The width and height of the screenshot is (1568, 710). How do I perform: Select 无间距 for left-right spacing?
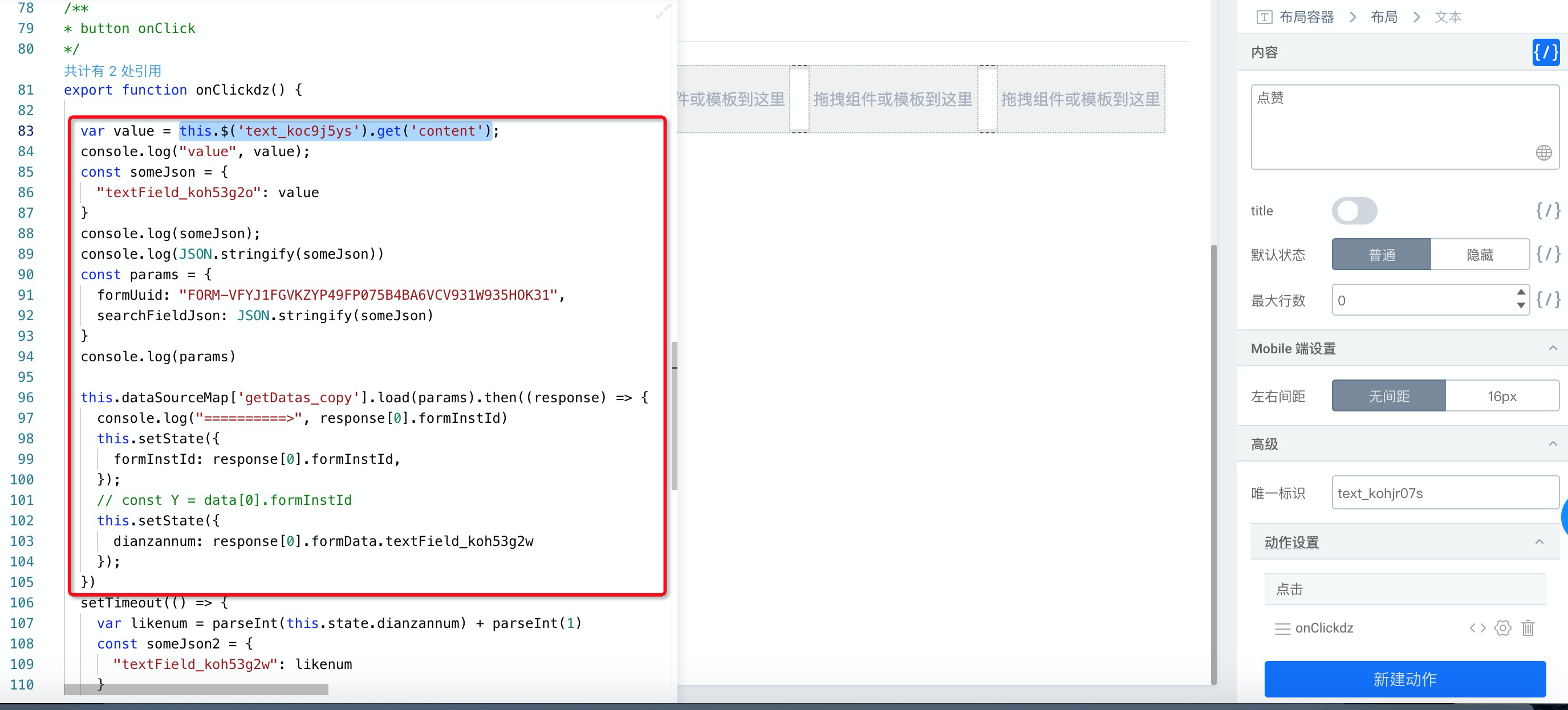[1388, 396]
